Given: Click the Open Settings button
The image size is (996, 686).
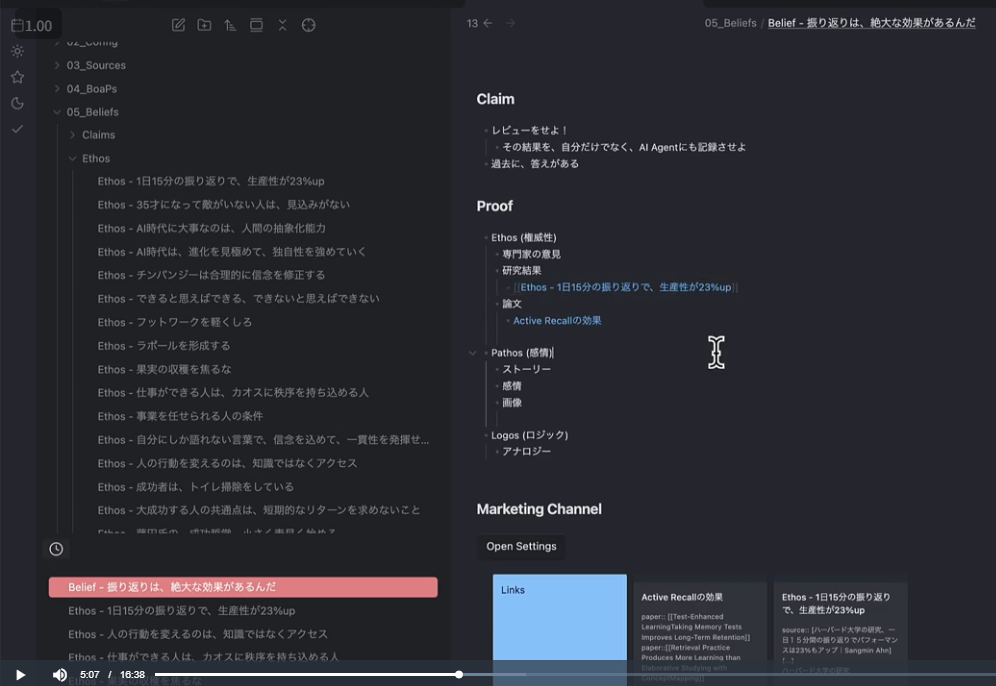Looking at the screenshot, I should [x=521, y=547].
